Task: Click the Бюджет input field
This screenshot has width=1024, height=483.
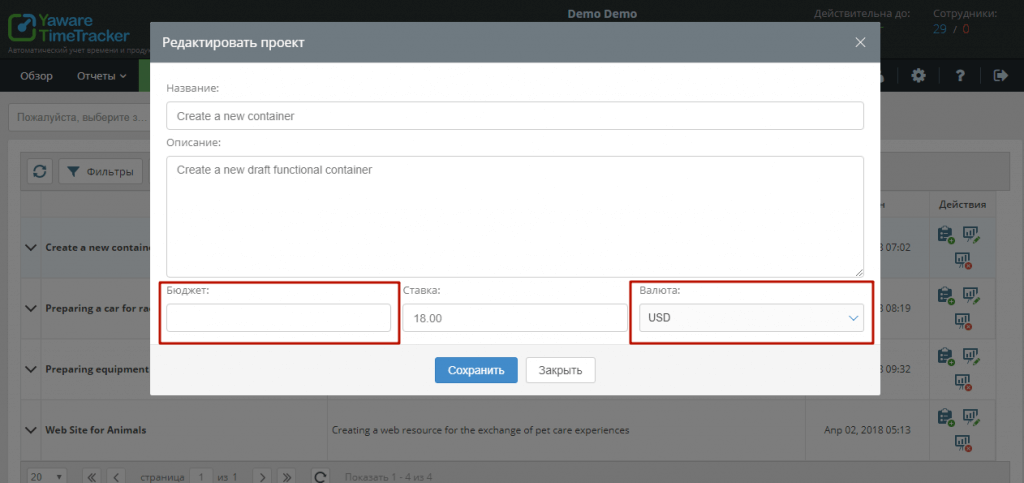Action: [278, 318]
